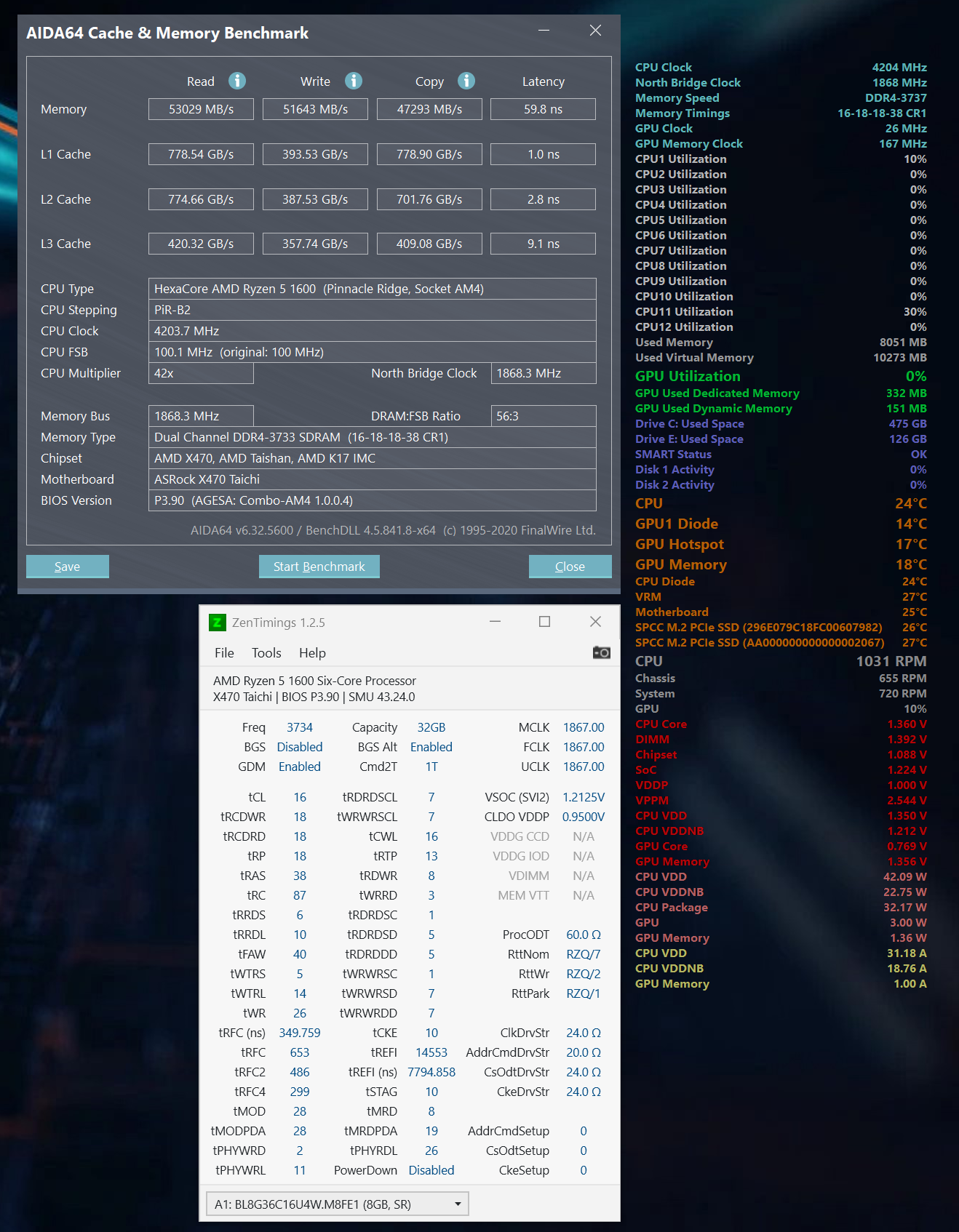Click the Cmd2T value 1T

click(431, 767)
